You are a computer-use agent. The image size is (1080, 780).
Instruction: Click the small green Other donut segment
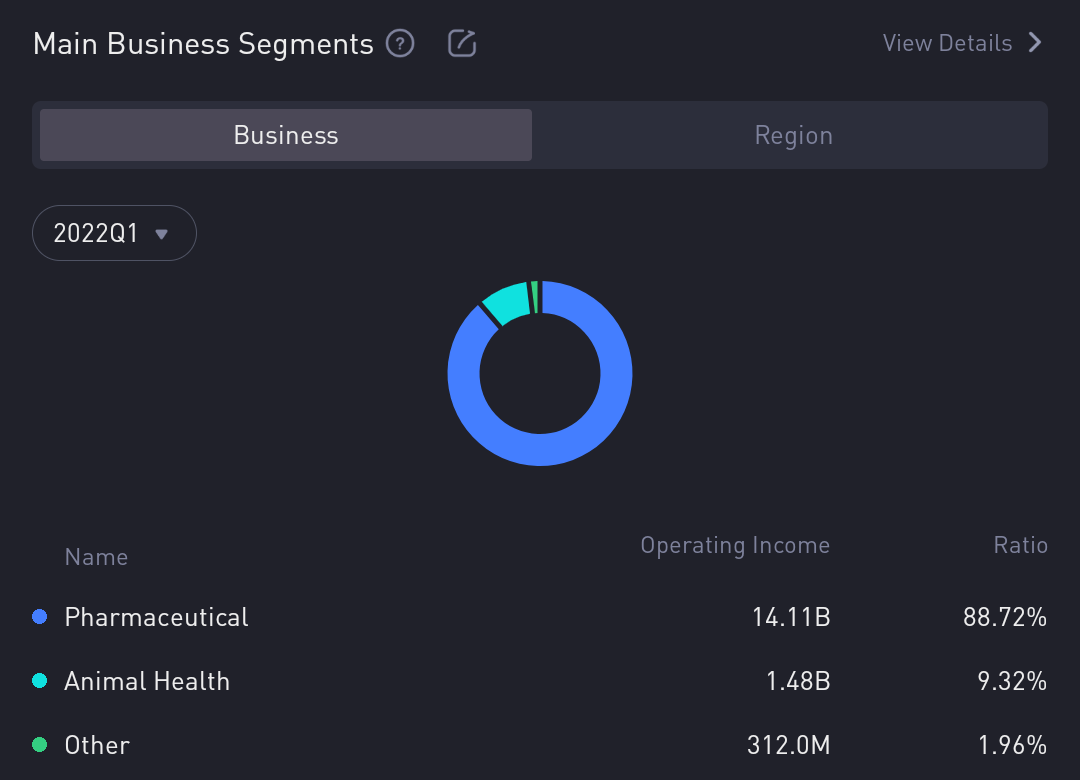[x=535, y=297]
